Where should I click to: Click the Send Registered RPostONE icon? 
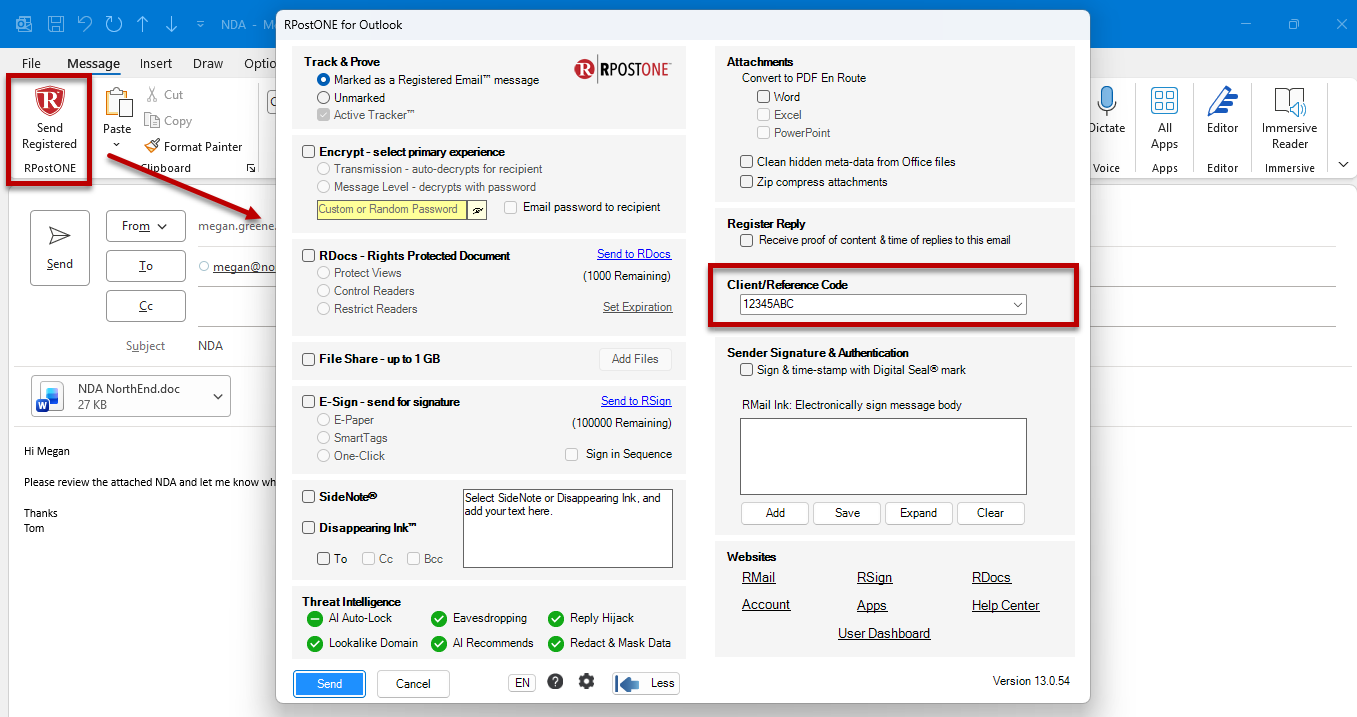49,102
